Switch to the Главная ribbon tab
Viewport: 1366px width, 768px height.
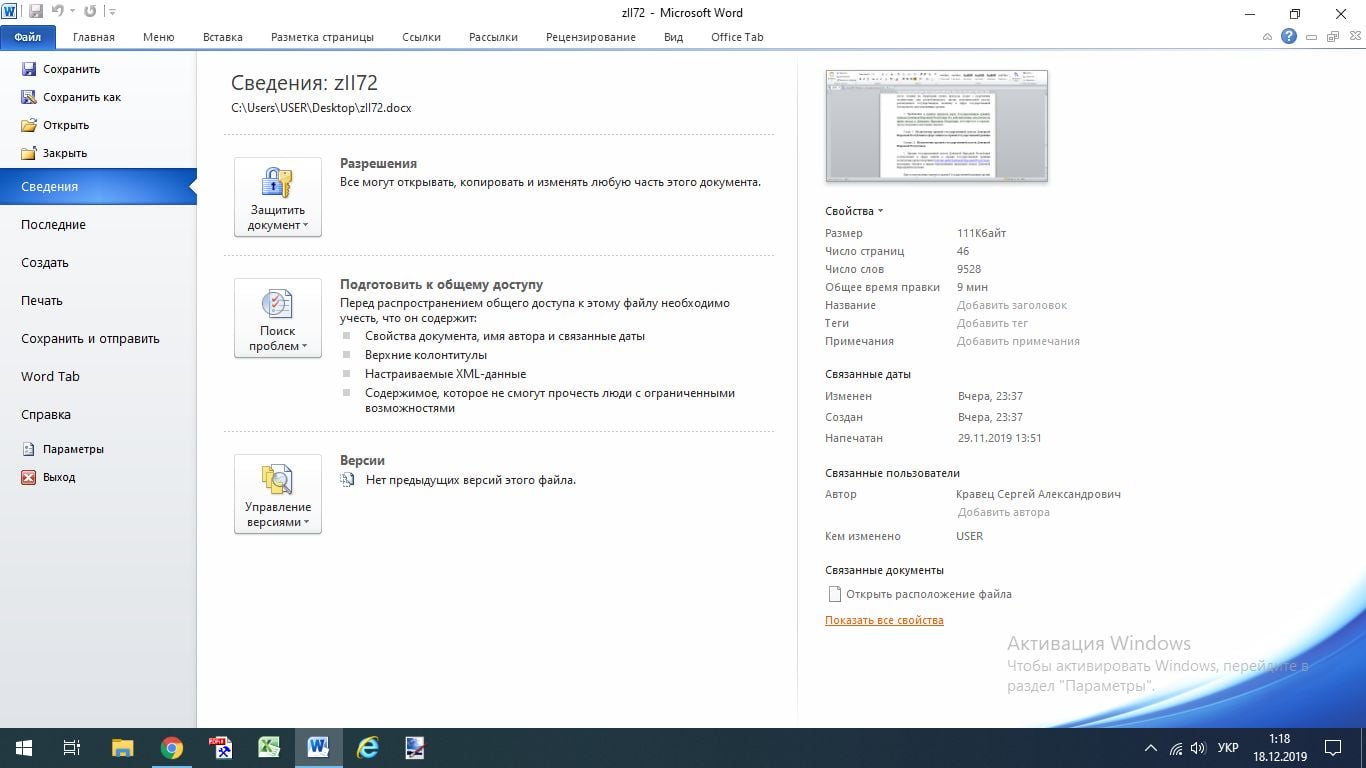click(93, 37)
